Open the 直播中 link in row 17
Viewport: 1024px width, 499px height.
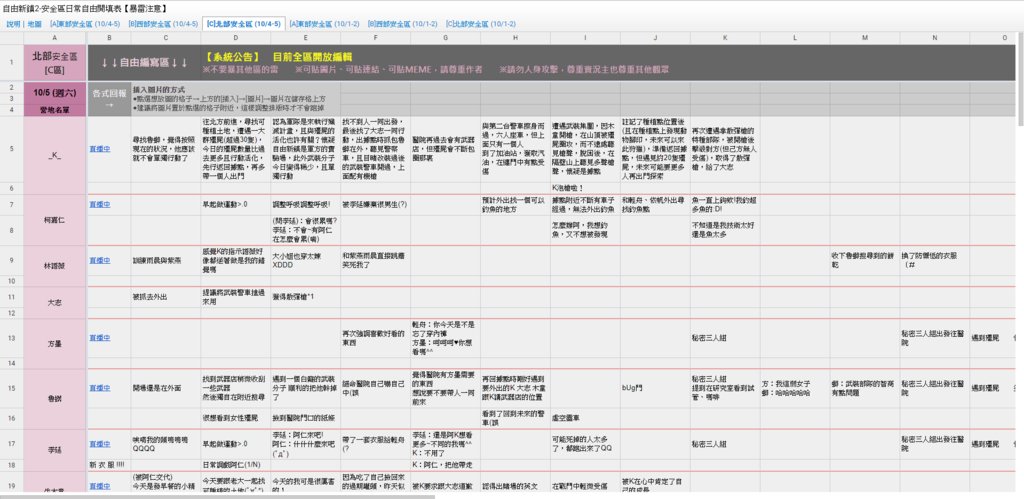point(100,444)
